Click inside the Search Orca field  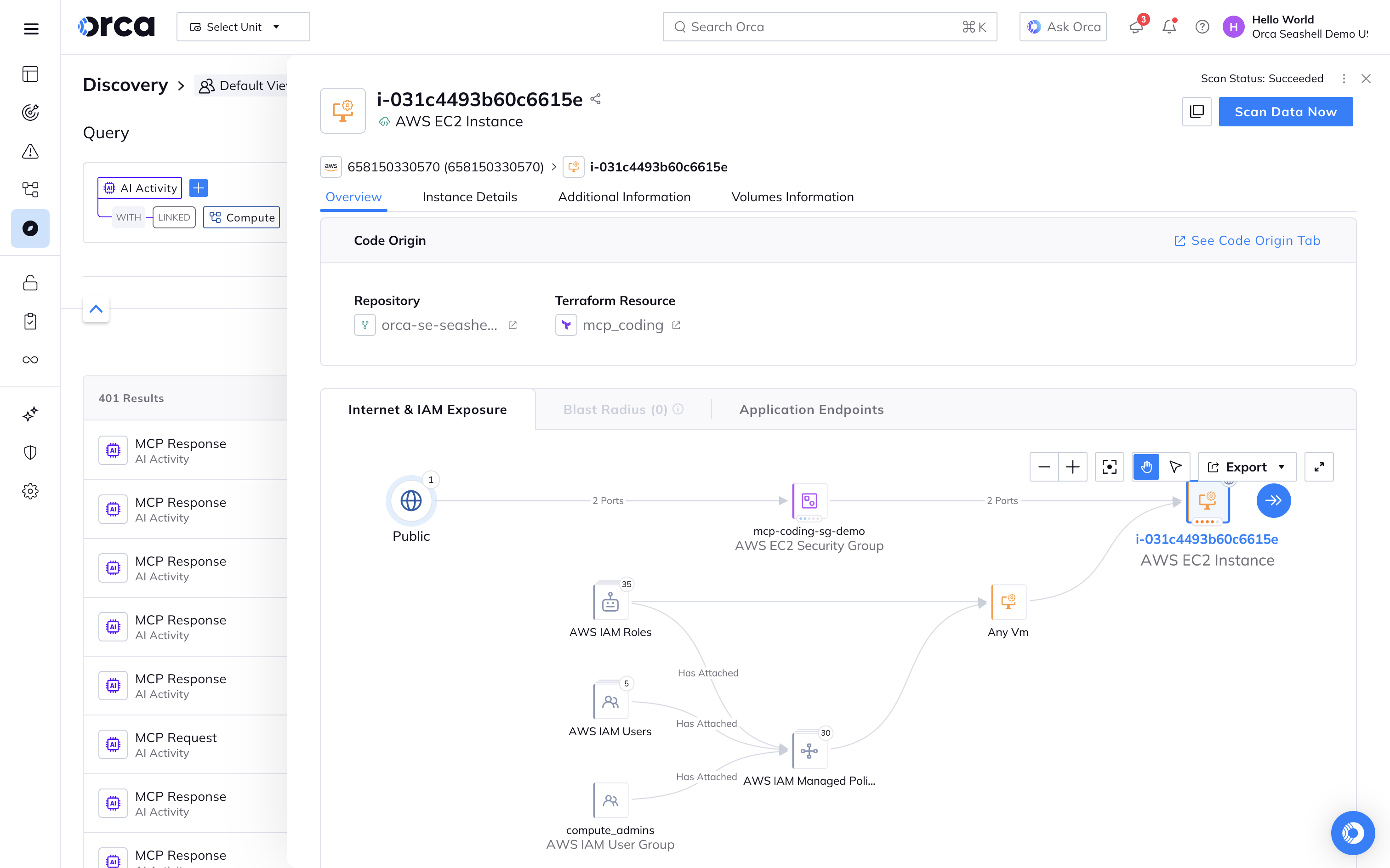point(804,26)
